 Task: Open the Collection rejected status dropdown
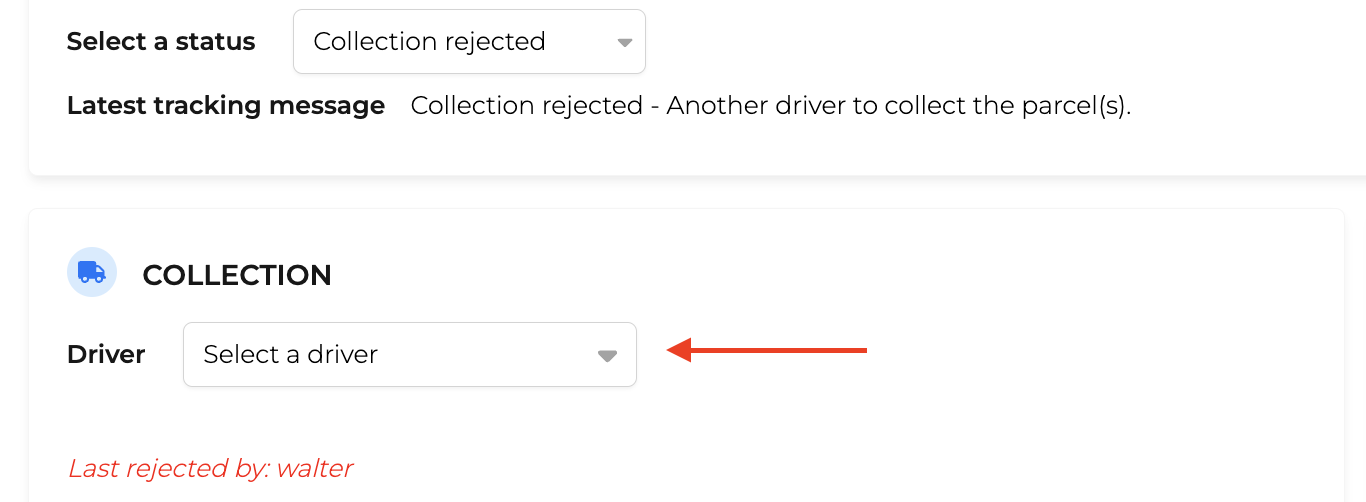pos(469,41)
